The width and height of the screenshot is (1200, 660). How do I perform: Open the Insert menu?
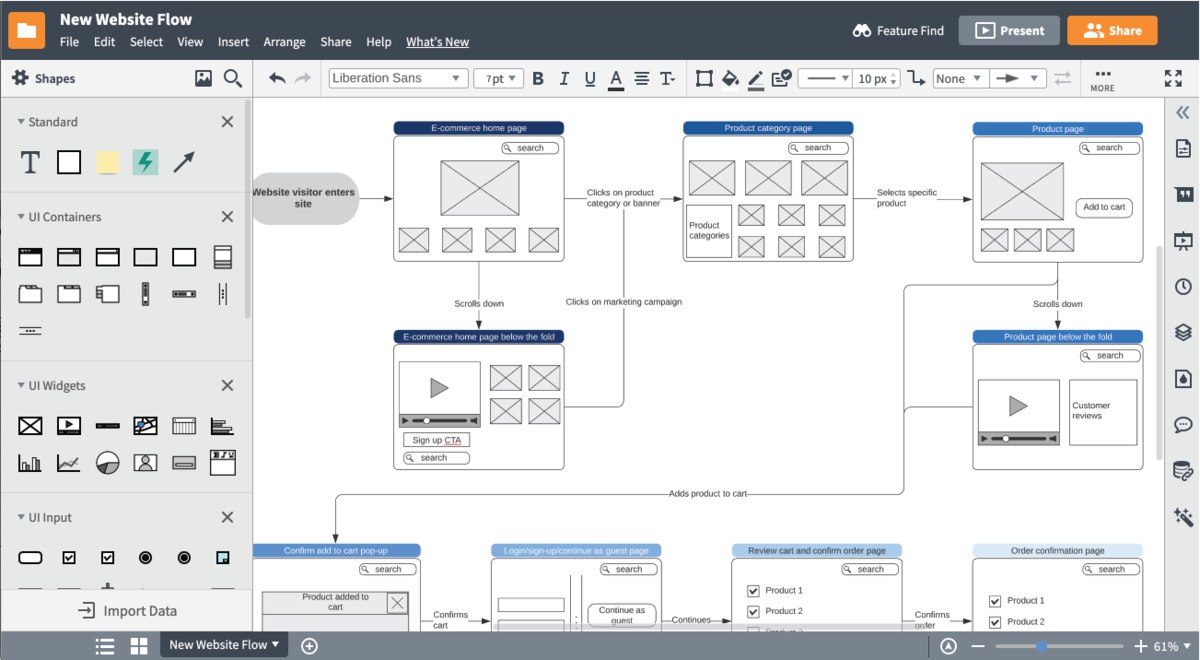[x=233, y=42]
